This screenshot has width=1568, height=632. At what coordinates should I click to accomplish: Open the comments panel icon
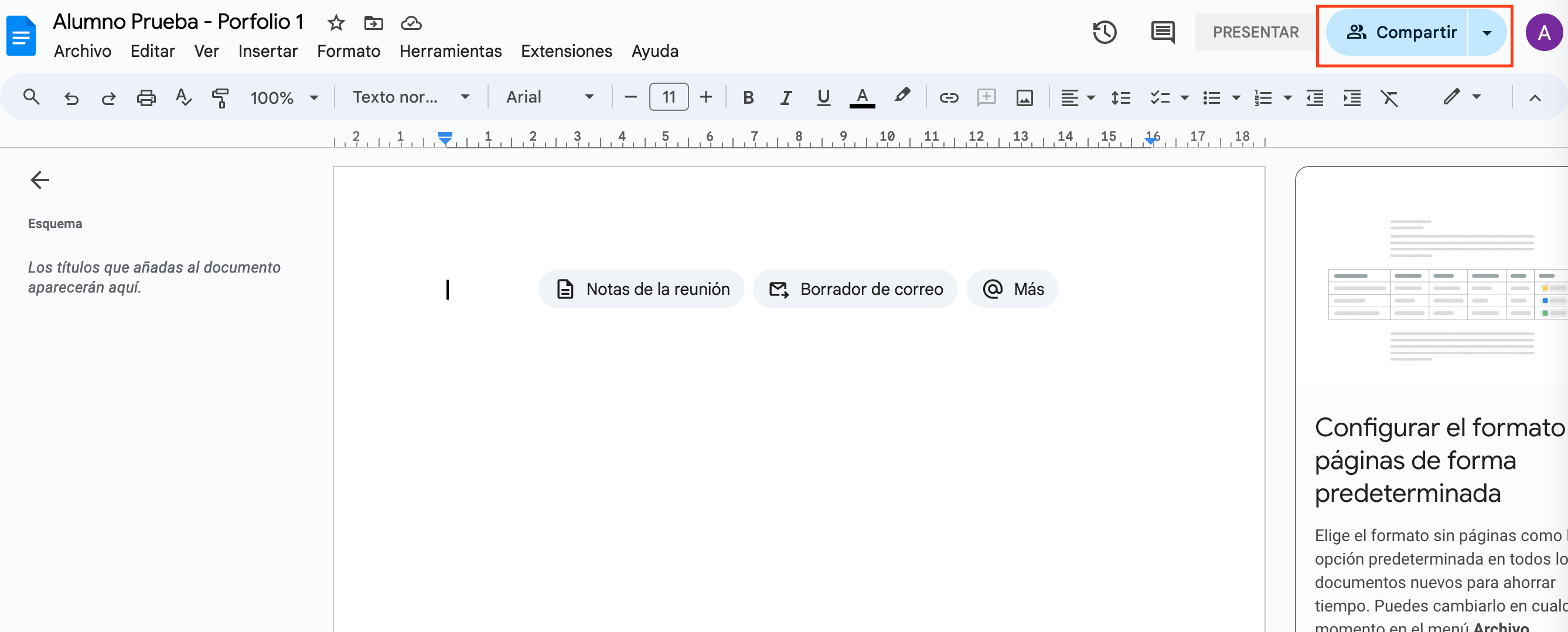pos(1162,32)
